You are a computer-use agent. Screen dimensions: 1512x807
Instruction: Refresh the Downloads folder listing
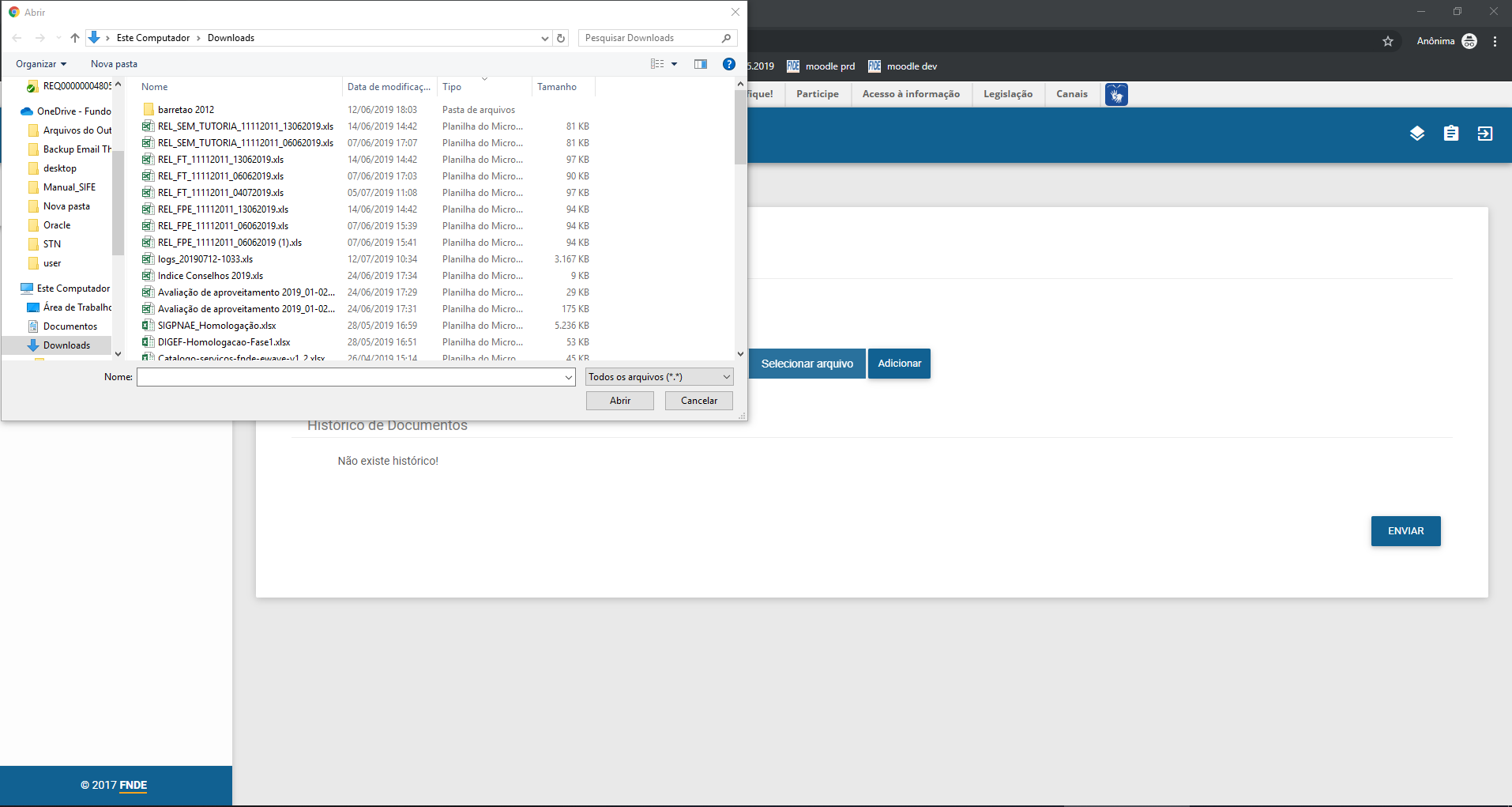pyautogui.click(x=561, y=38)
